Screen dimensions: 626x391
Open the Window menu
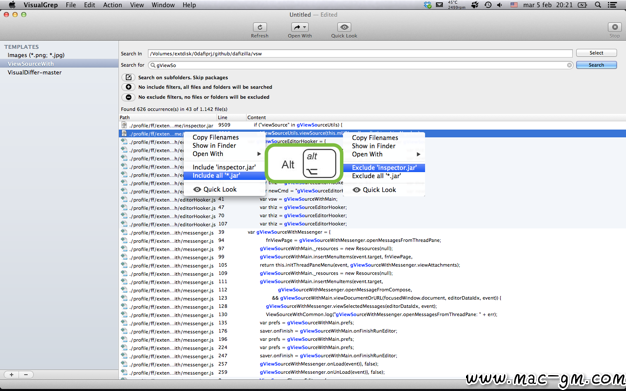[163, 5]
